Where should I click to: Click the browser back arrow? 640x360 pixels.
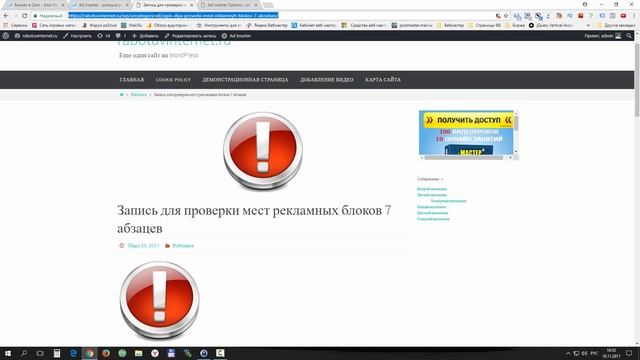(x=6, y=16)
